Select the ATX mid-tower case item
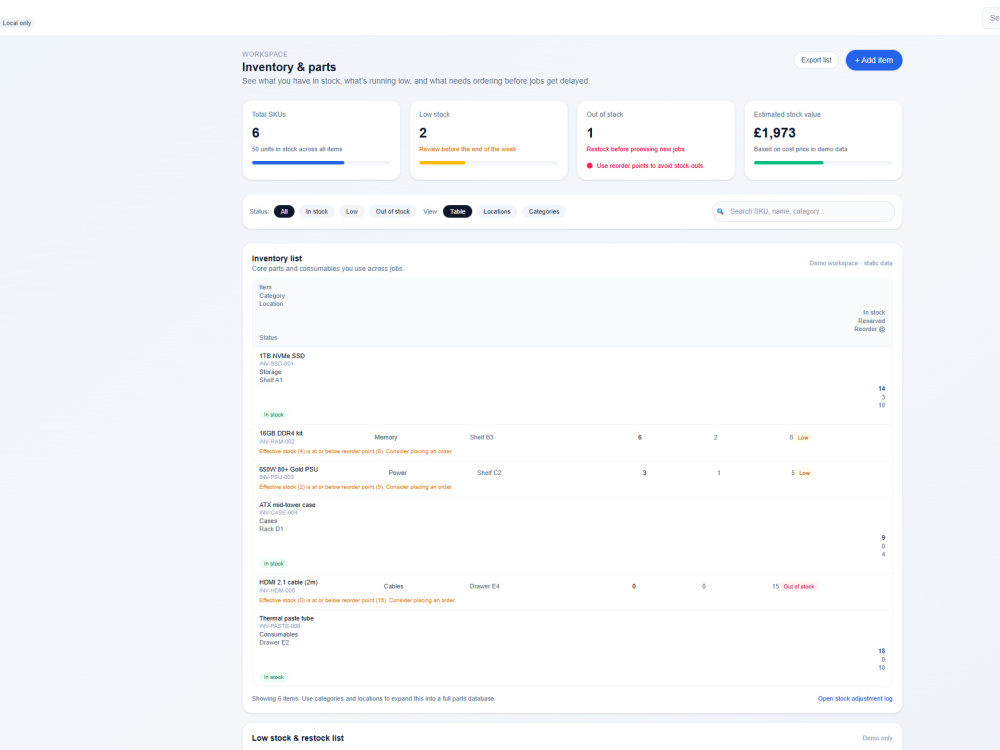 287,505
